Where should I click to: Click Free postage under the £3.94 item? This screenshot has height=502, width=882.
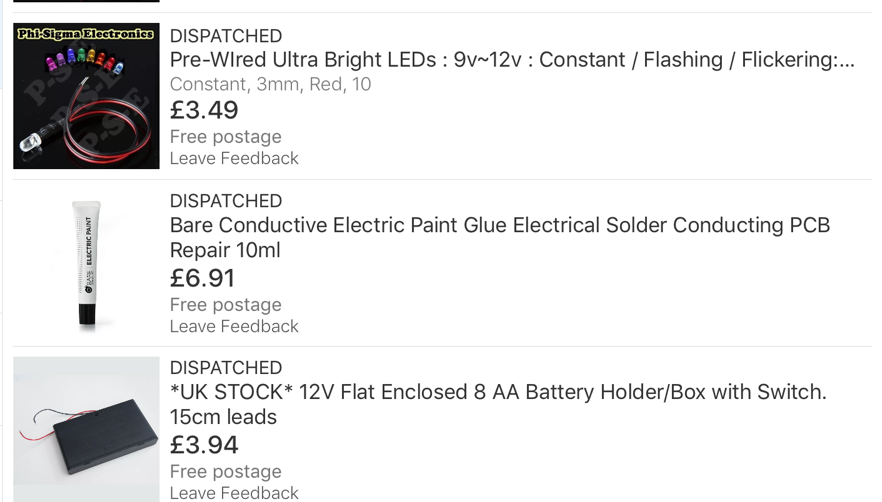pyautogui.click(x=225, y=472)
